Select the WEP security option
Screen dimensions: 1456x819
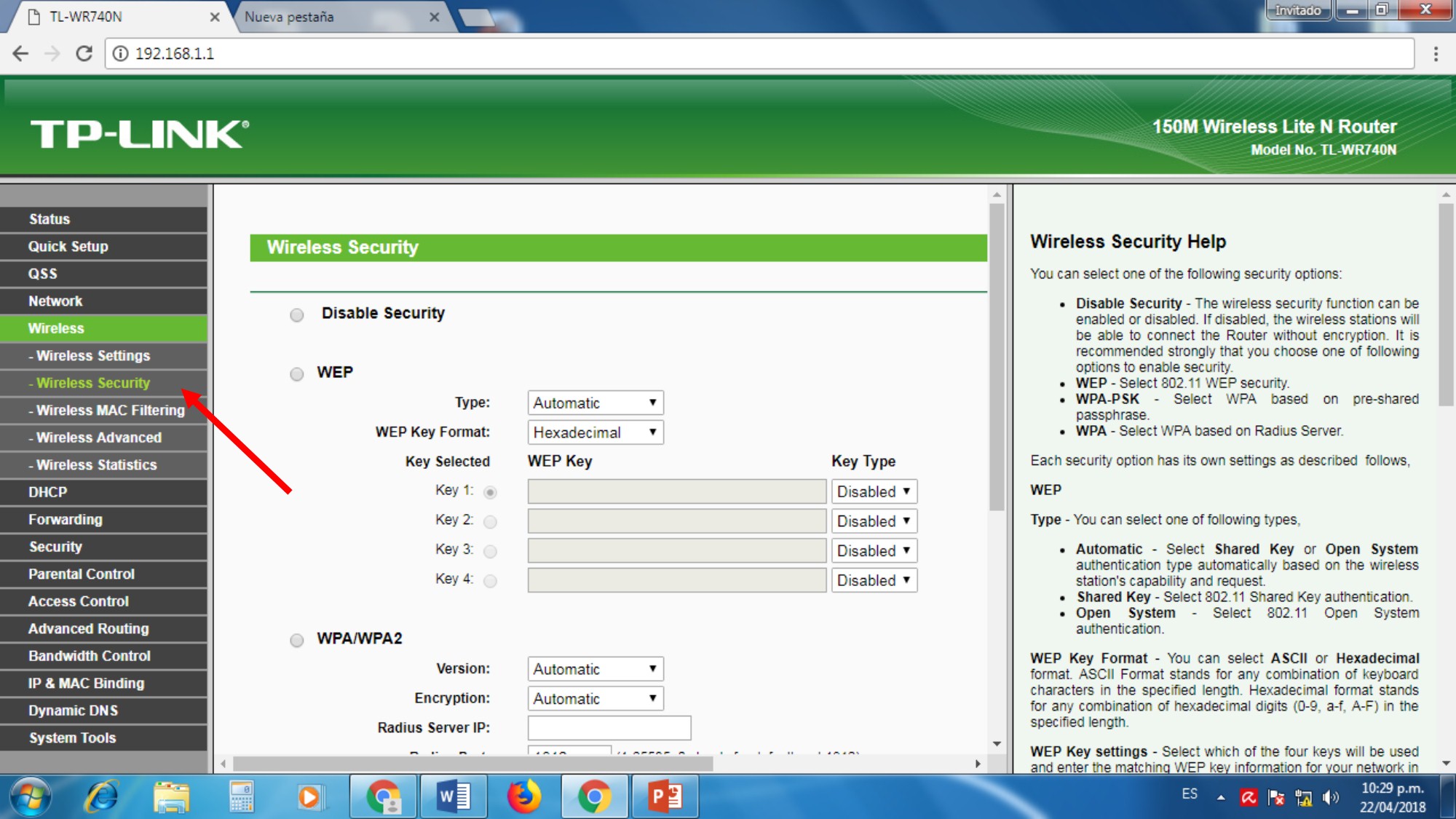(x=297, y=374)
